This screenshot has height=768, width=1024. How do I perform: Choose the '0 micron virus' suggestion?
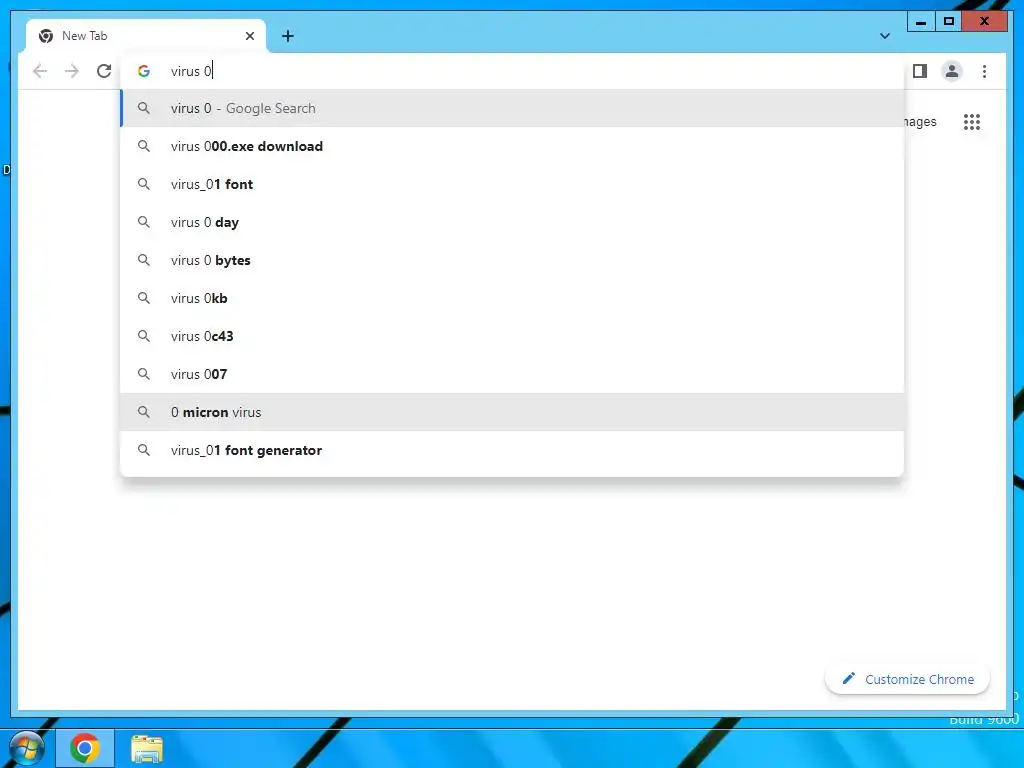[512, 412]
